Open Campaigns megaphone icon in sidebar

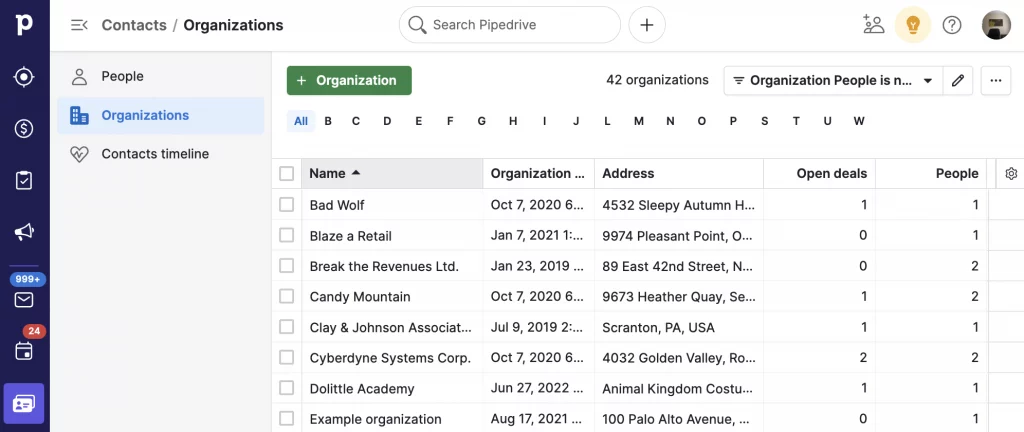(24, 232)
